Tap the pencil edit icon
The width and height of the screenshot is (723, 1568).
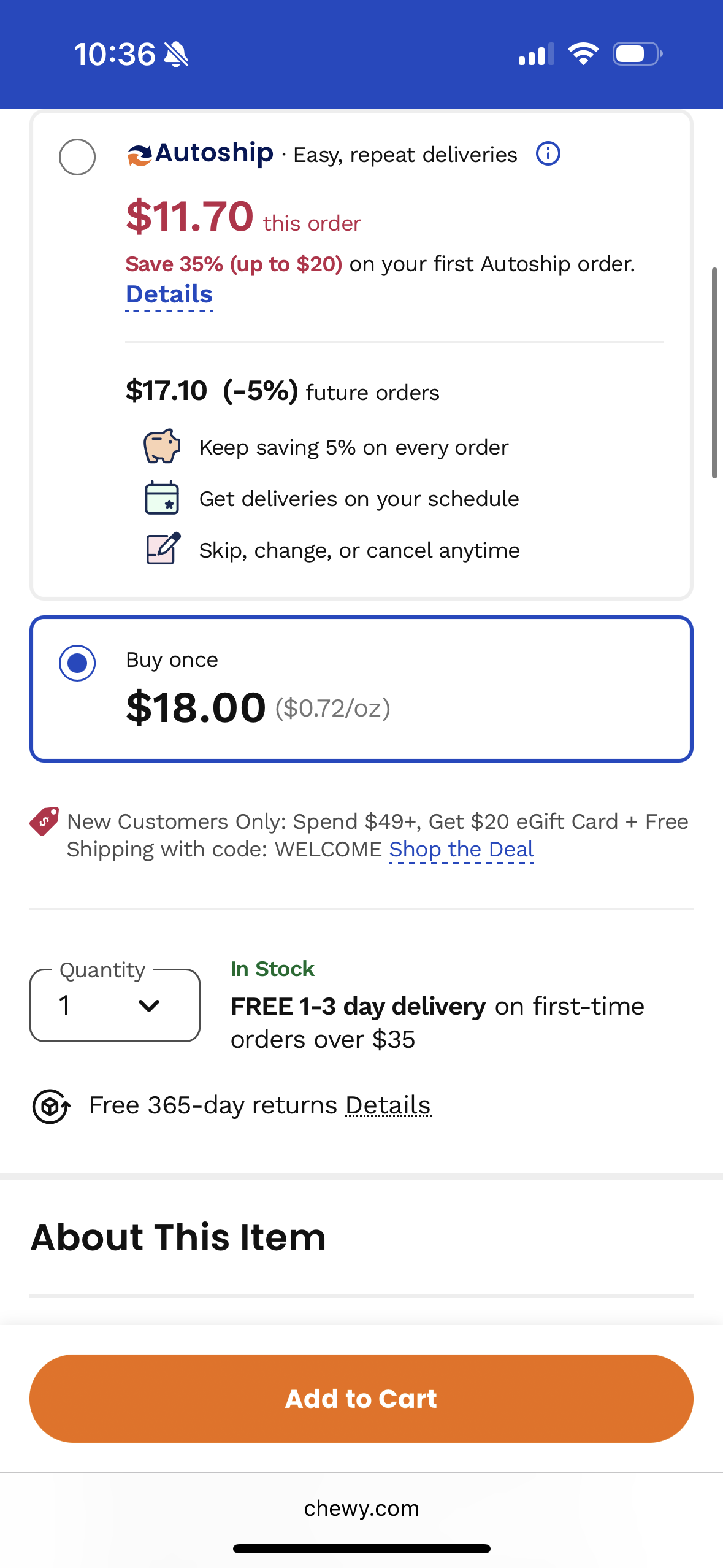(163, 548)
